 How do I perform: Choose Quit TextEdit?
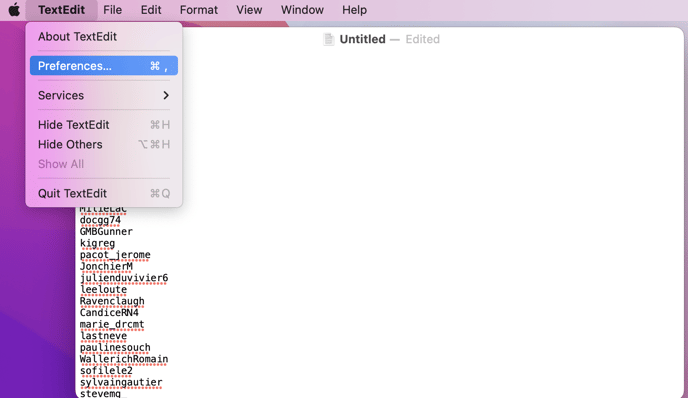click(104, 194)
